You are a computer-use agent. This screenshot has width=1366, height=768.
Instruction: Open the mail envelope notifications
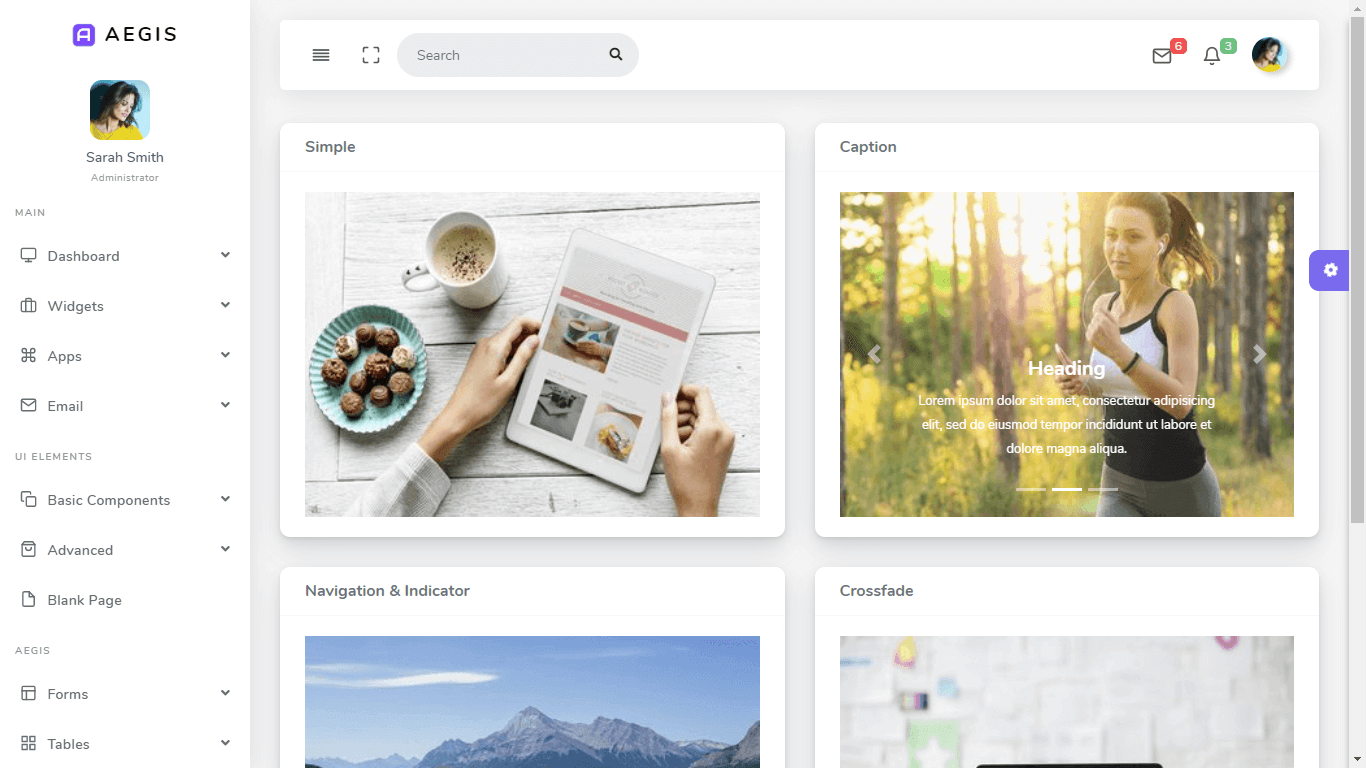(x=1162, y=56)
